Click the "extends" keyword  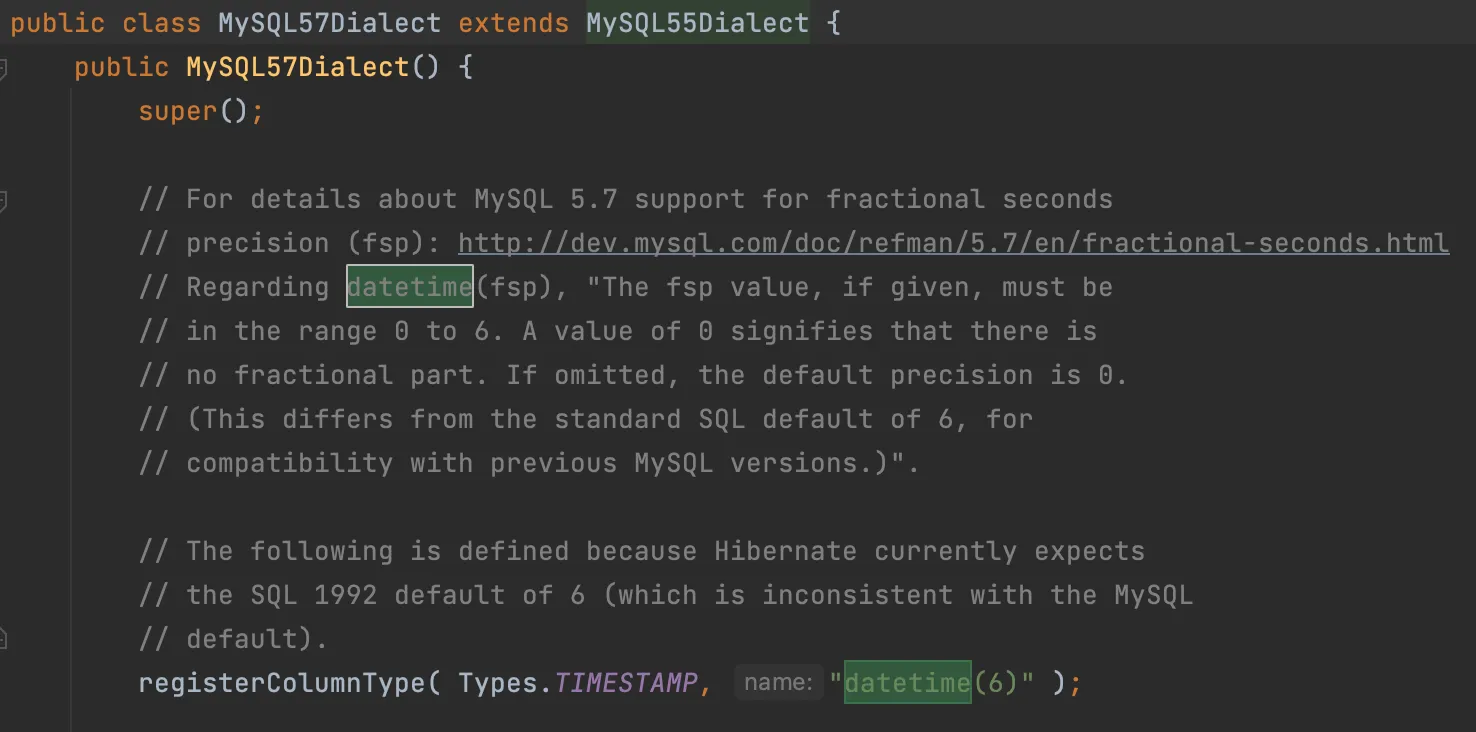(x=513, y=23)
